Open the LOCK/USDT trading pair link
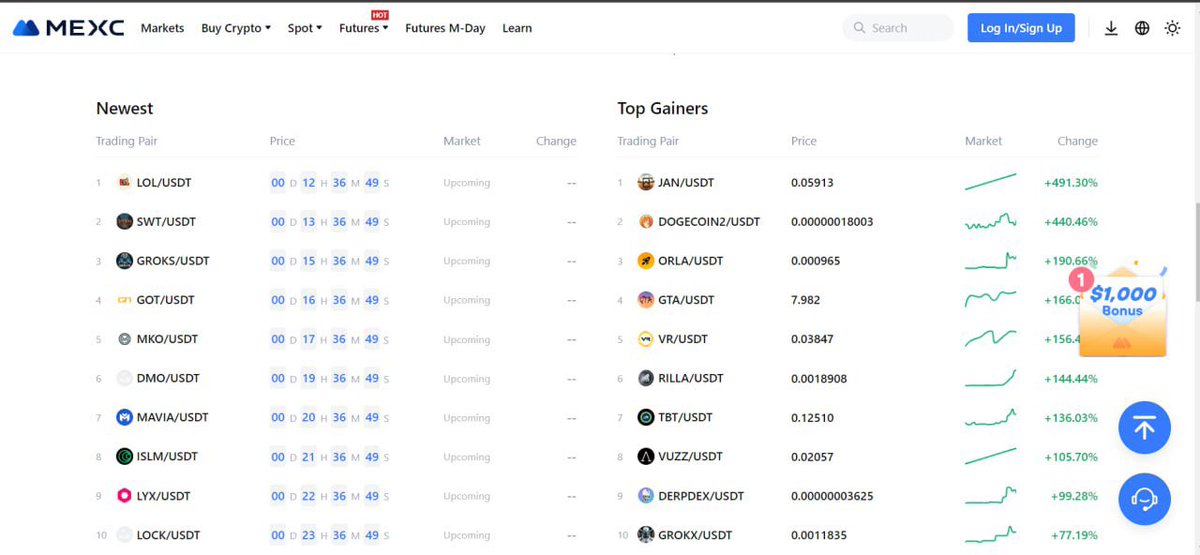Screen dimensions: 1200x555 pyautogui.click(x=169, y=535)
